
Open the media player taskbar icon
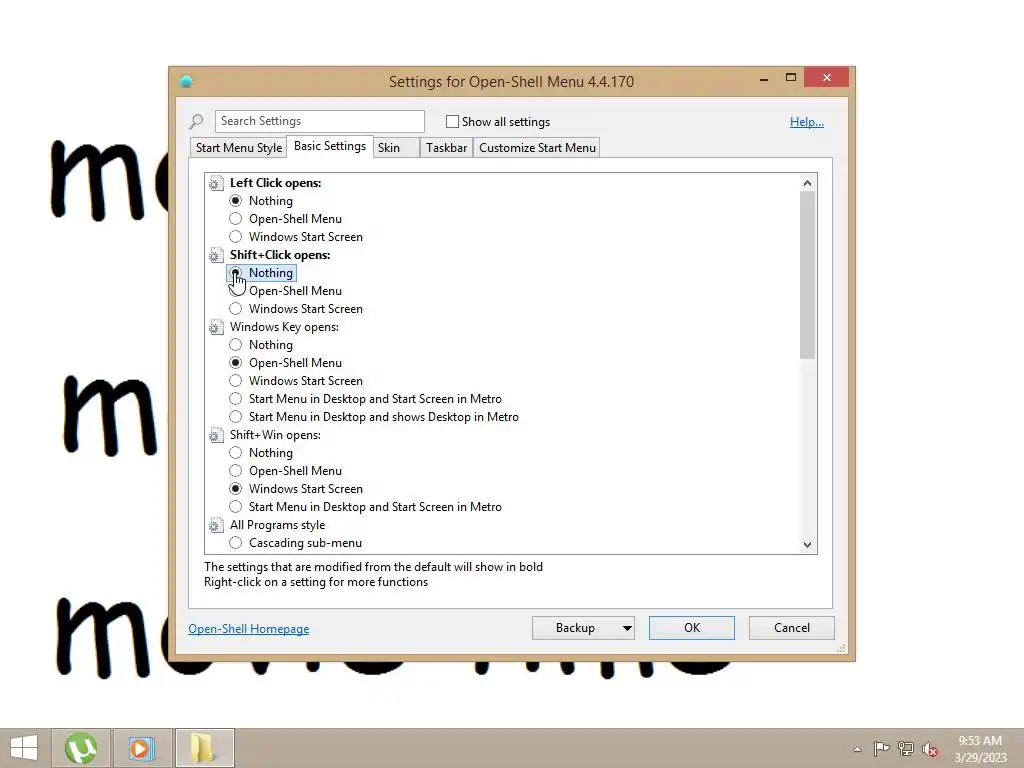pyautogui.click(x=142, y=748)
